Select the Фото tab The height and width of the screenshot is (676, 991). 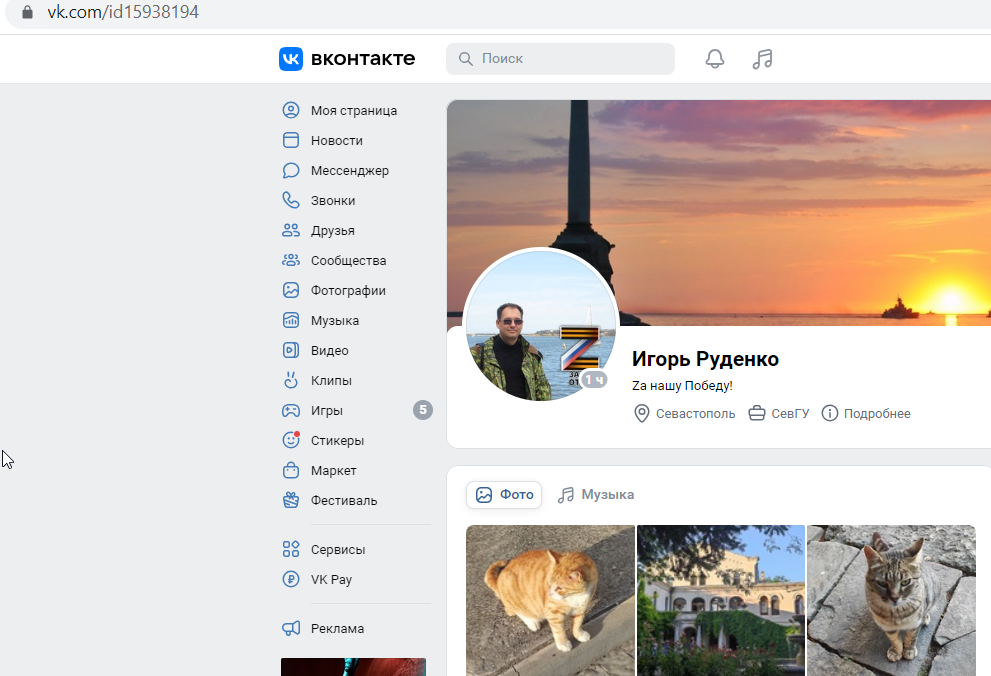point(504,495)
